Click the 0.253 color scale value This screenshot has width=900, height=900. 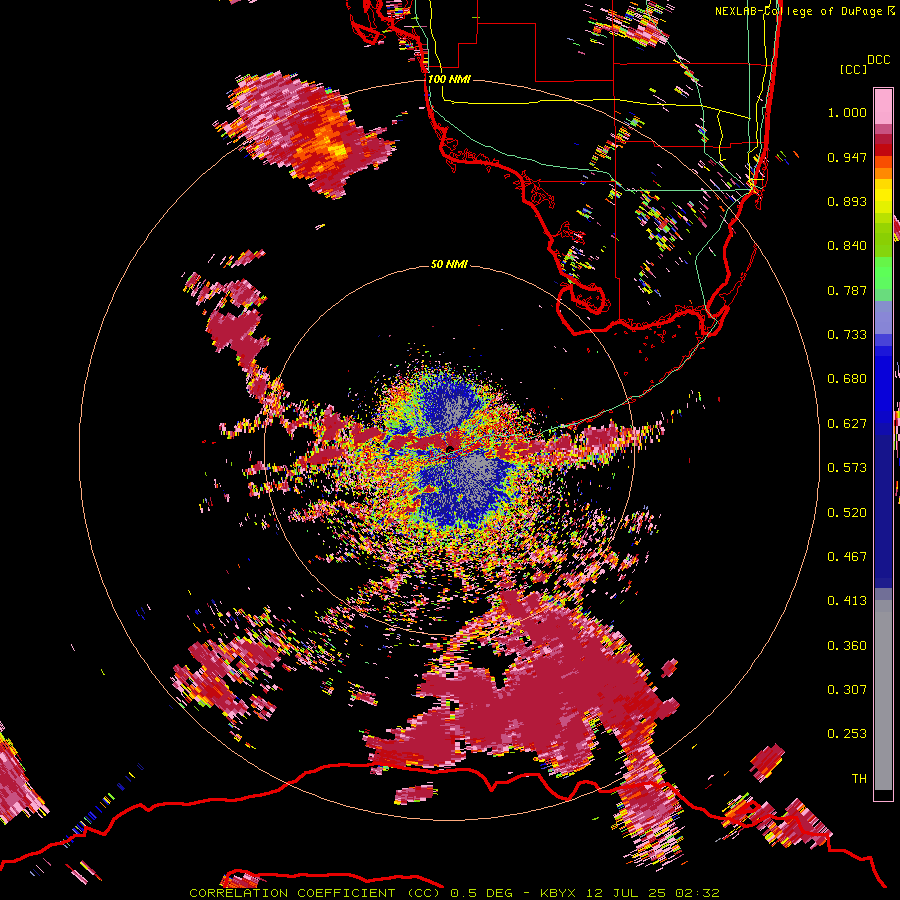click(x=847, y=734)
